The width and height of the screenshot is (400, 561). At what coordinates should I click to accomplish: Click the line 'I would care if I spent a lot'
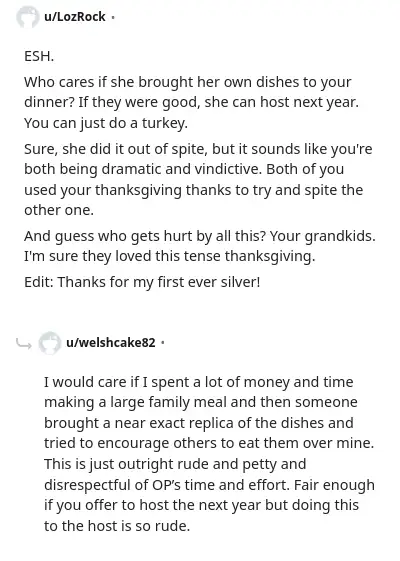[x=199, y=382]
